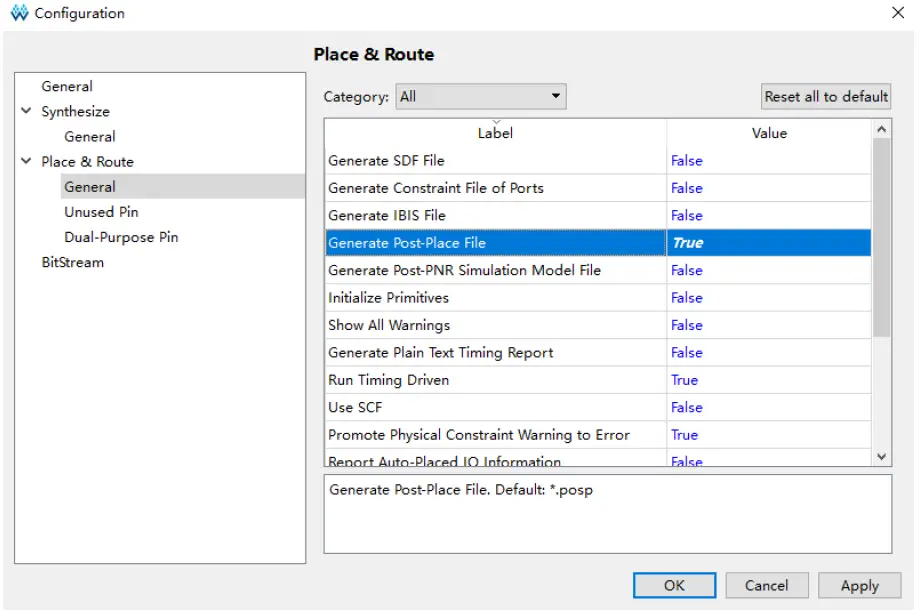Open the Dual-Purpose Pin settings page
This screenshot has width=918, height=615.
(119, 237)
